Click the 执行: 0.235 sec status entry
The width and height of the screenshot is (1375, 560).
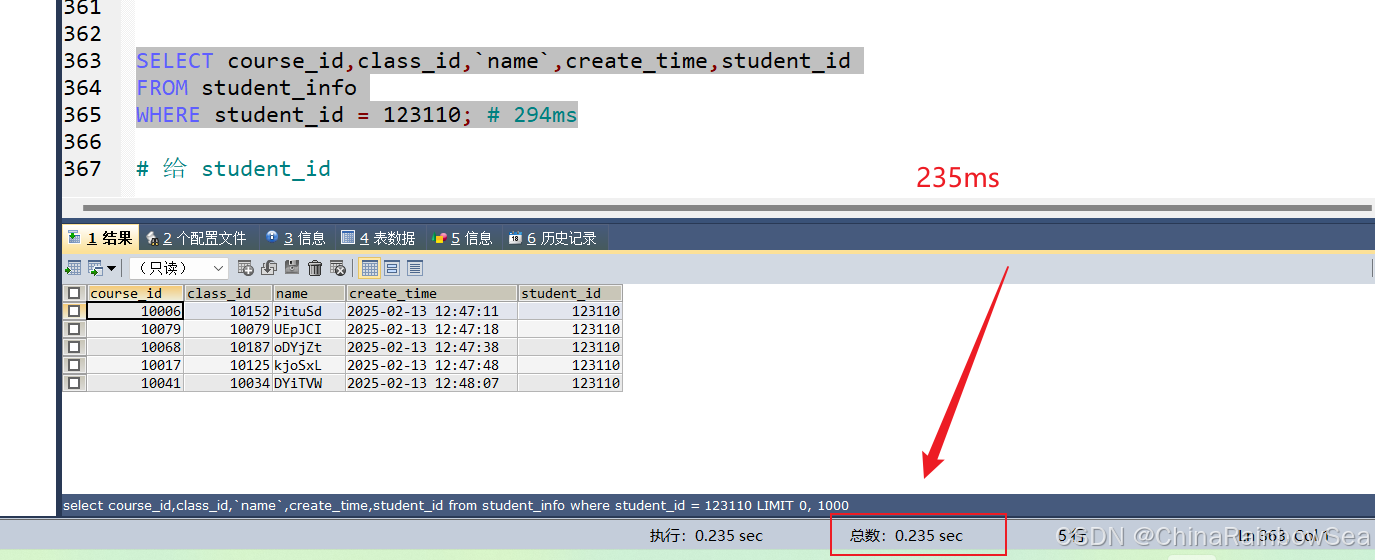pyautogui.click(x=706, y=535)
